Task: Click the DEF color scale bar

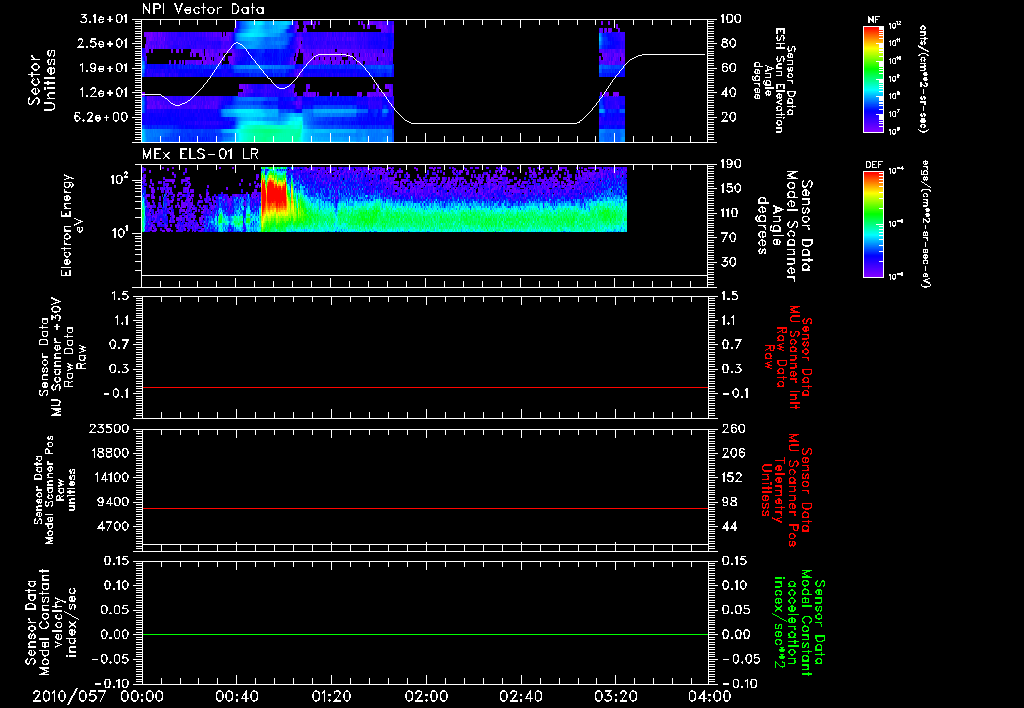Action: coord(873,224)
